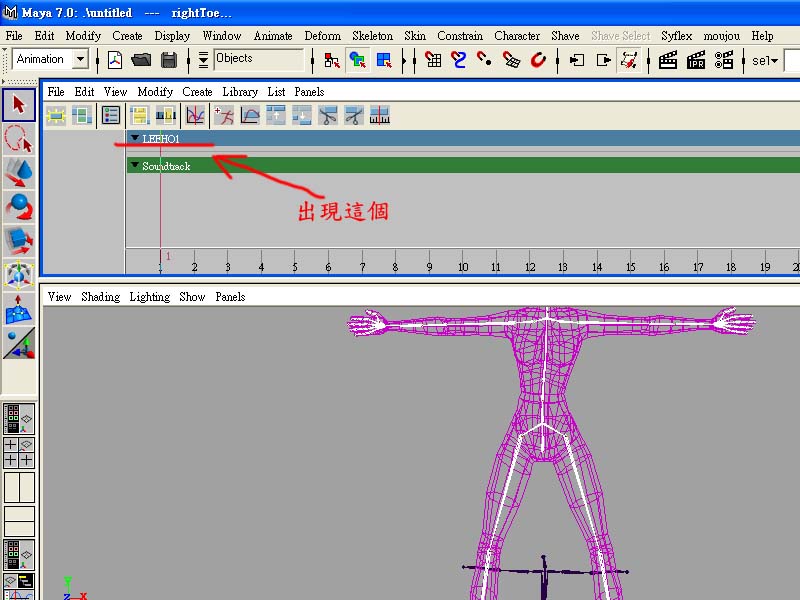Viewport: 800px width, 600px height.
Task: Select the arrow Select tool
Action: (19, 105)
